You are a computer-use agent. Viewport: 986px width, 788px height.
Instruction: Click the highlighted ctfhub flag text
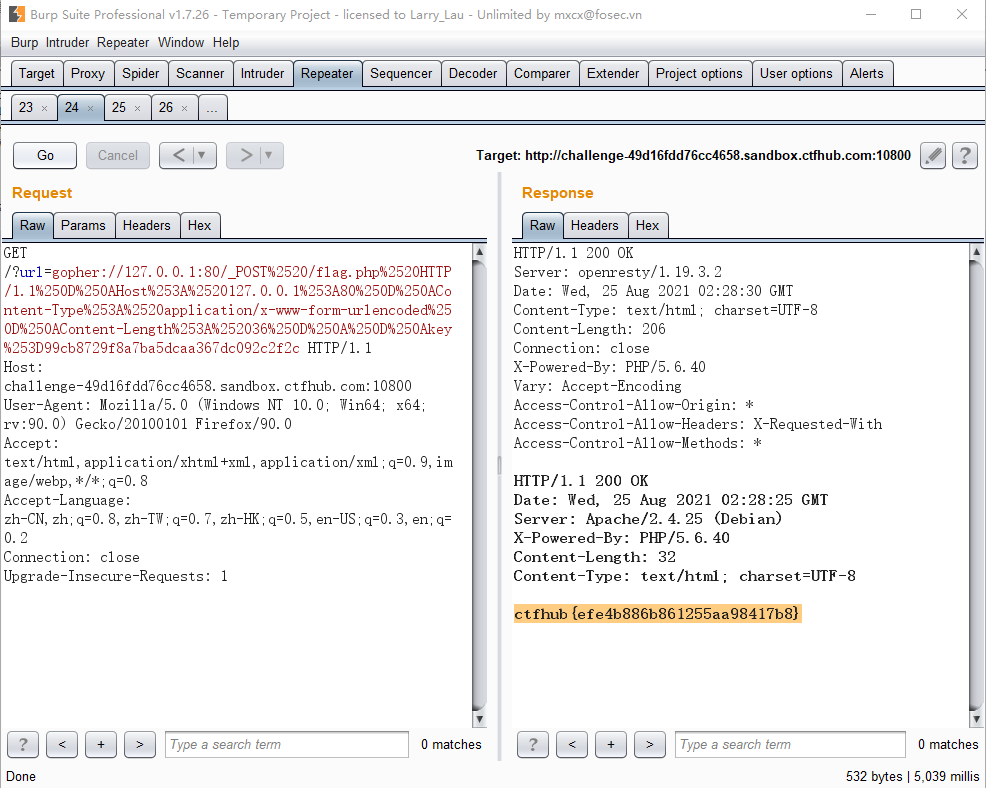click(658, 614)
